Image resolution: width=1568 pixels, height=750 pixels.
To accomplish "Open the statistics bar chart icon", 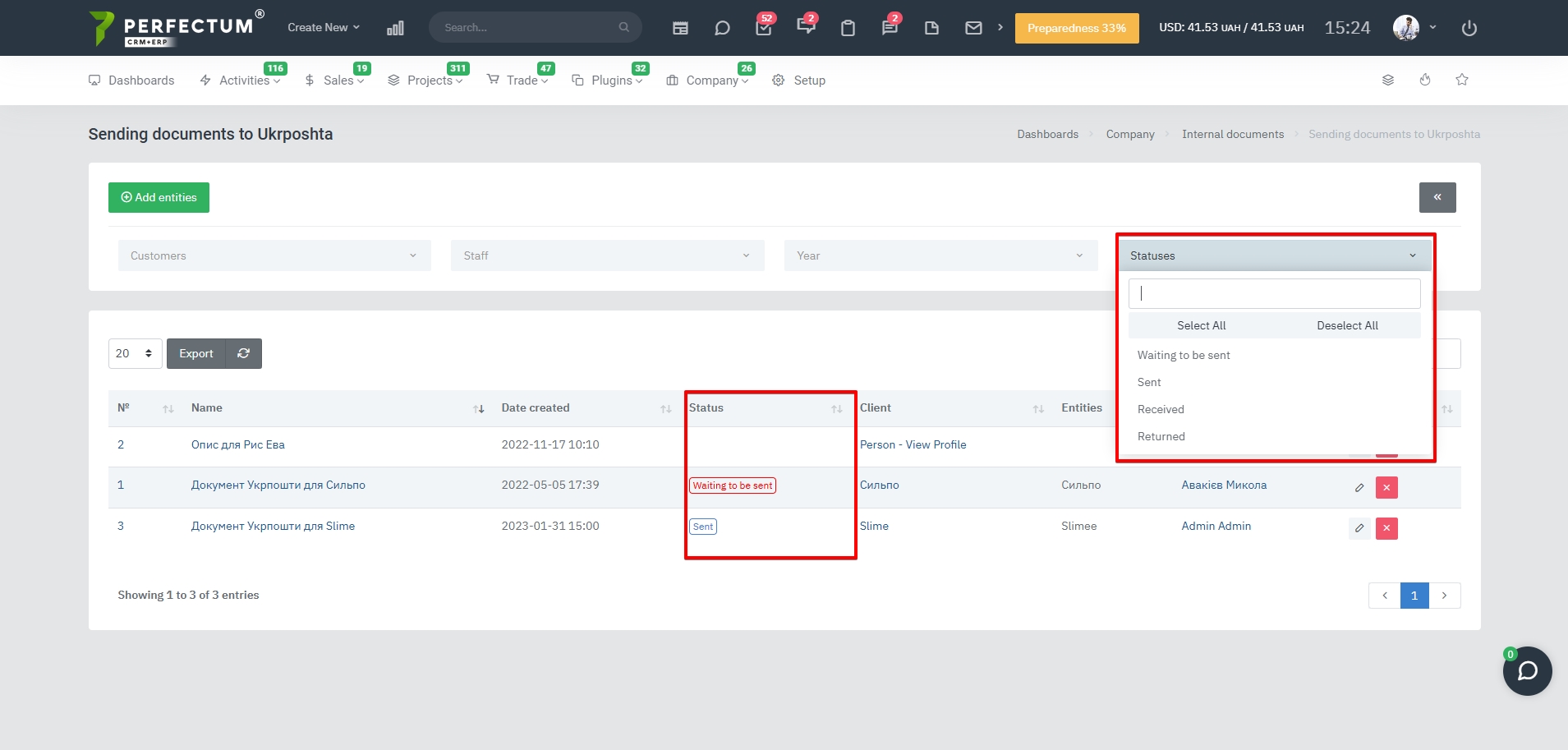I will (x=395, y=28).
